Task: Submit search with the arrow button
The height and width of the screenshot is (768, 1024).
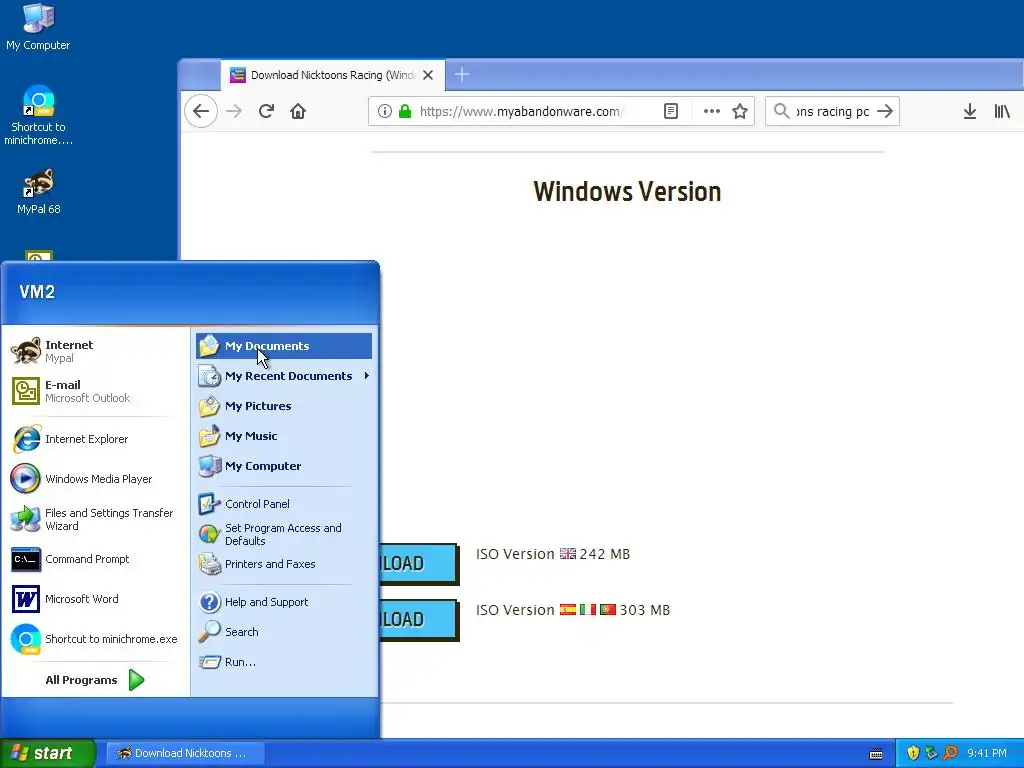Action: 885,111
